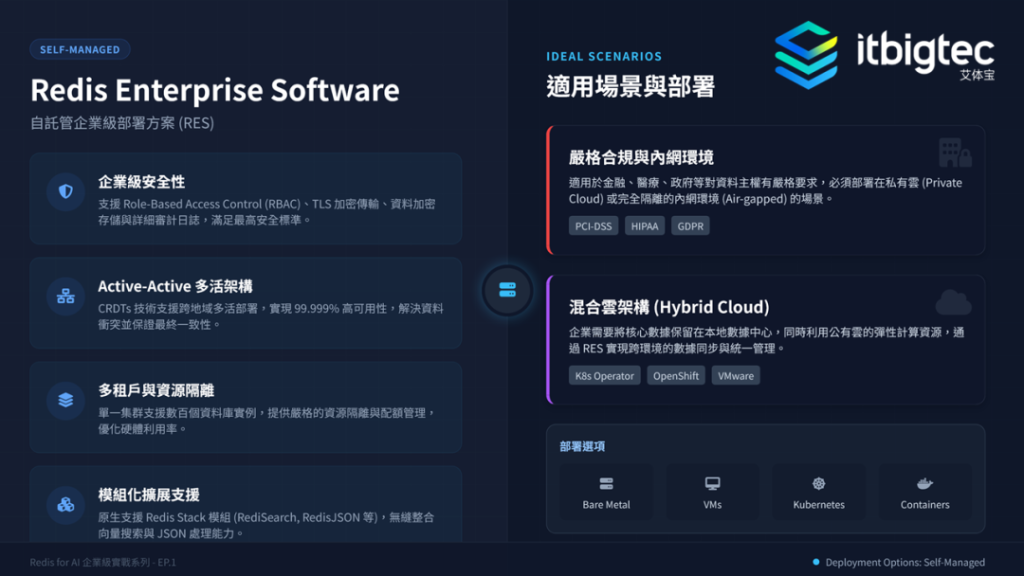Screen dimensions: 1024x576
Task: Click the shield icon beside 企業級安全性
Action: (66, 191)
